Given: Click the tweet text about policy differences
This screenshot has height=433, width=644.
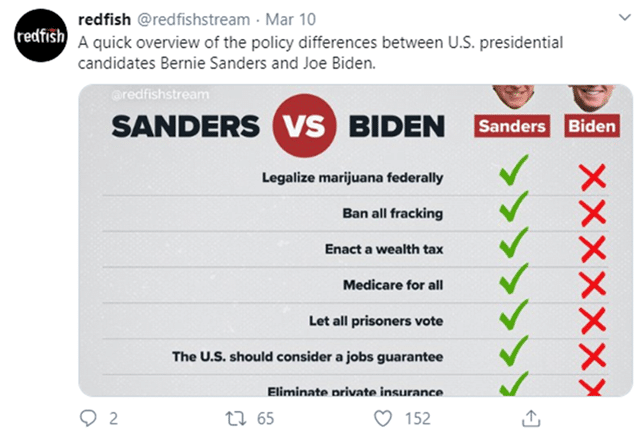Looking at the screenshot, I should pyautogui.click(x=320, y=53).
